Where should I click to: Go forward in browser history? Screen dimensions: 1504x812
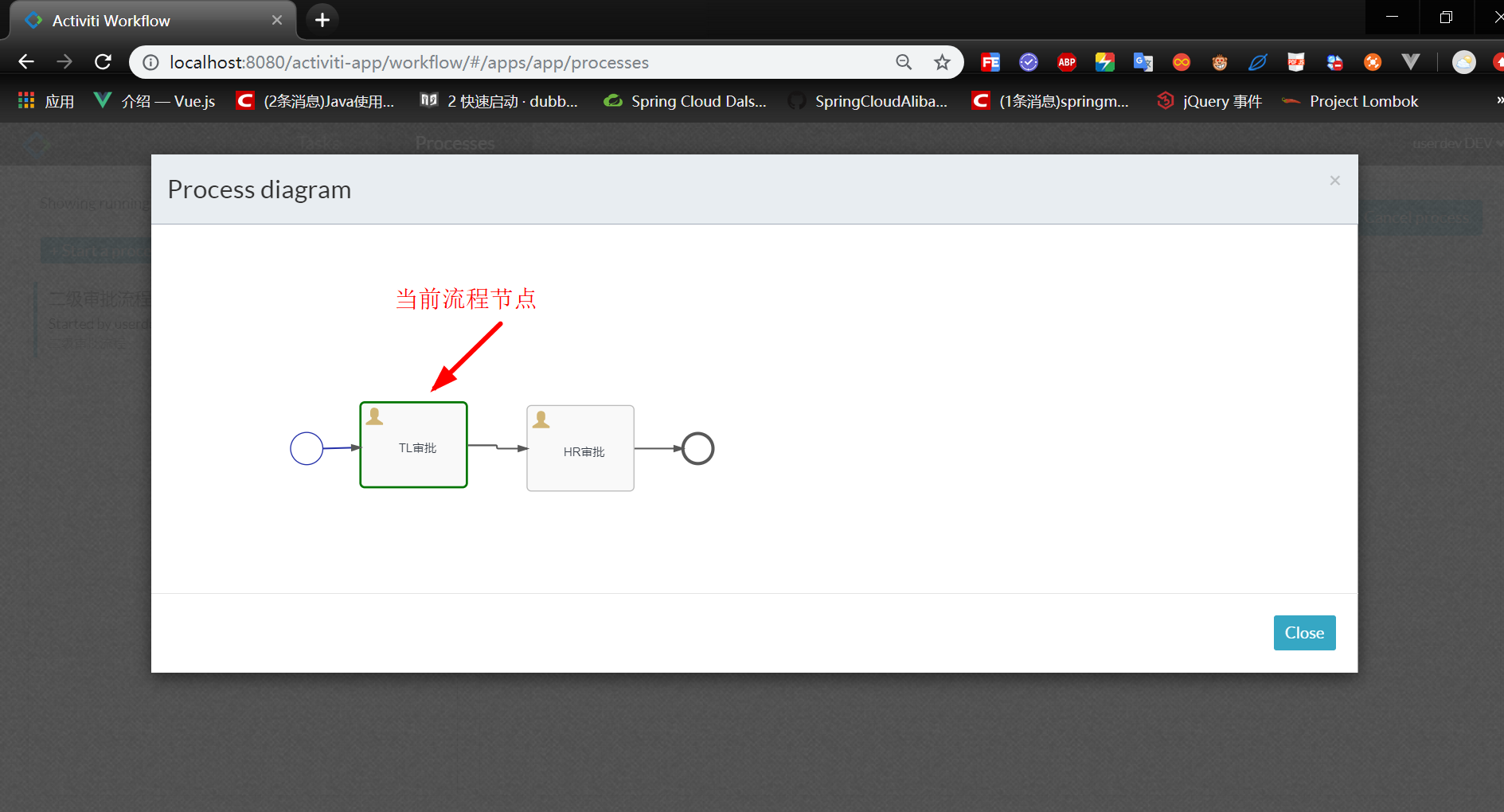click(x=64, y=62)
